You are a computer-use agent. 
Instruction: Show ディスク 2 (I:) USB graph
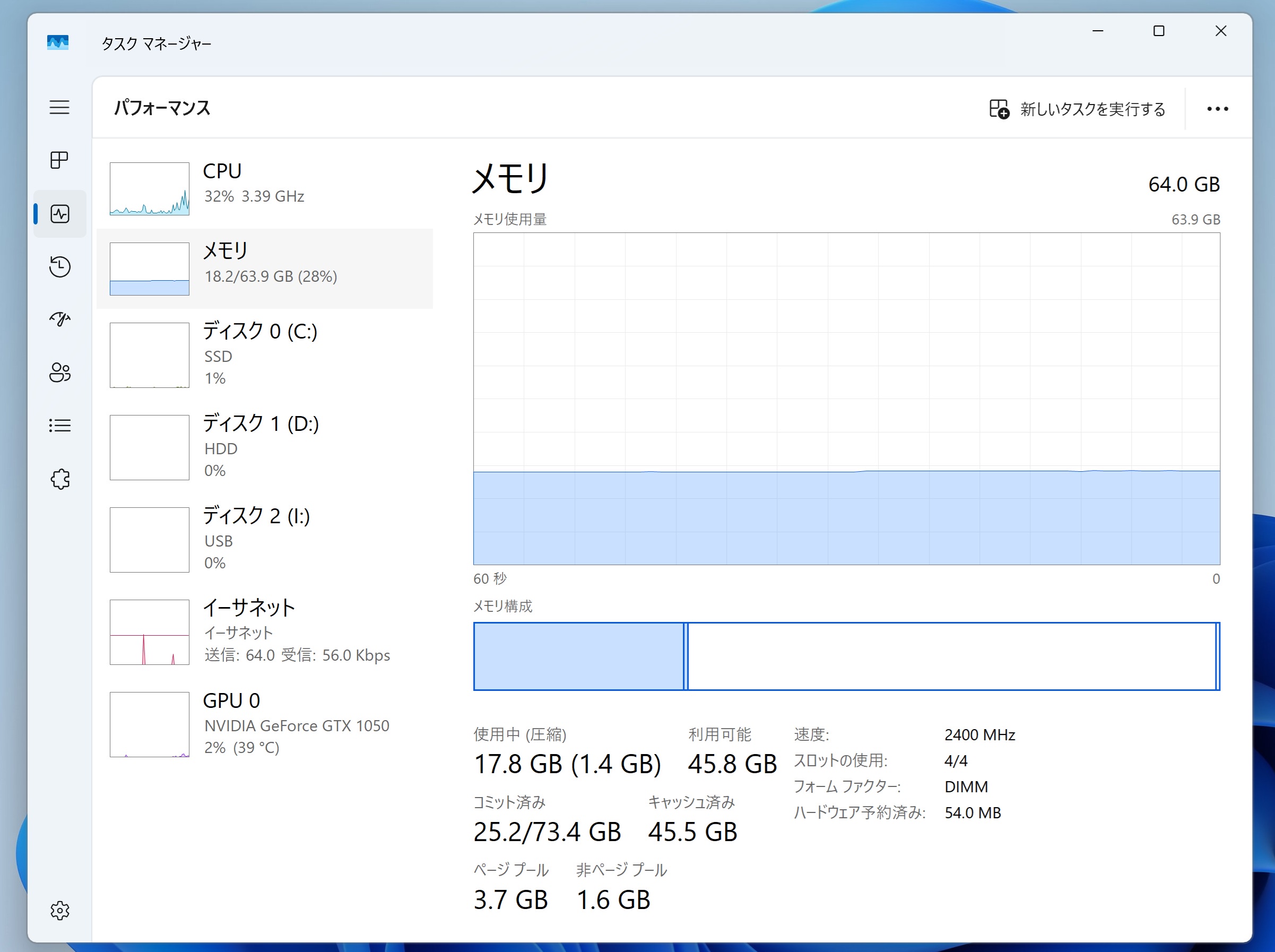pos(265,539)
